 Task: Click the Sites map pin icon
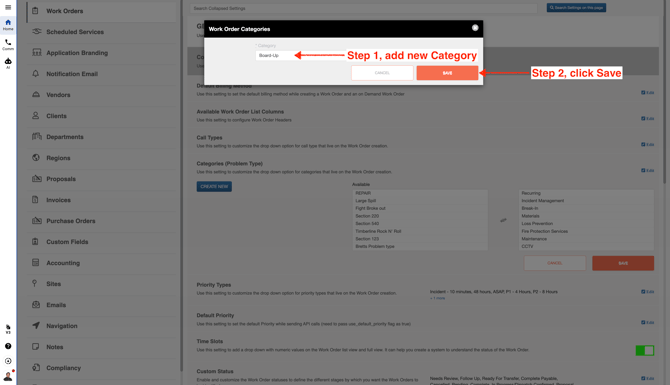pos(35,283)
